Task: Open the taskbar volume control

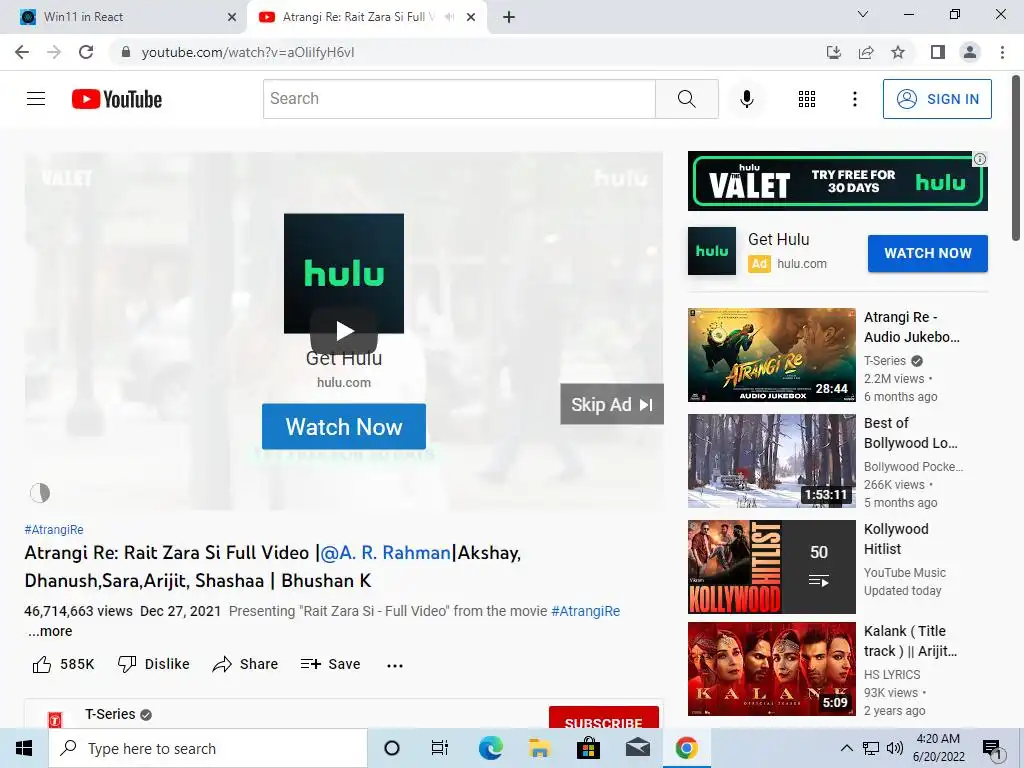Action: (895, 748)
